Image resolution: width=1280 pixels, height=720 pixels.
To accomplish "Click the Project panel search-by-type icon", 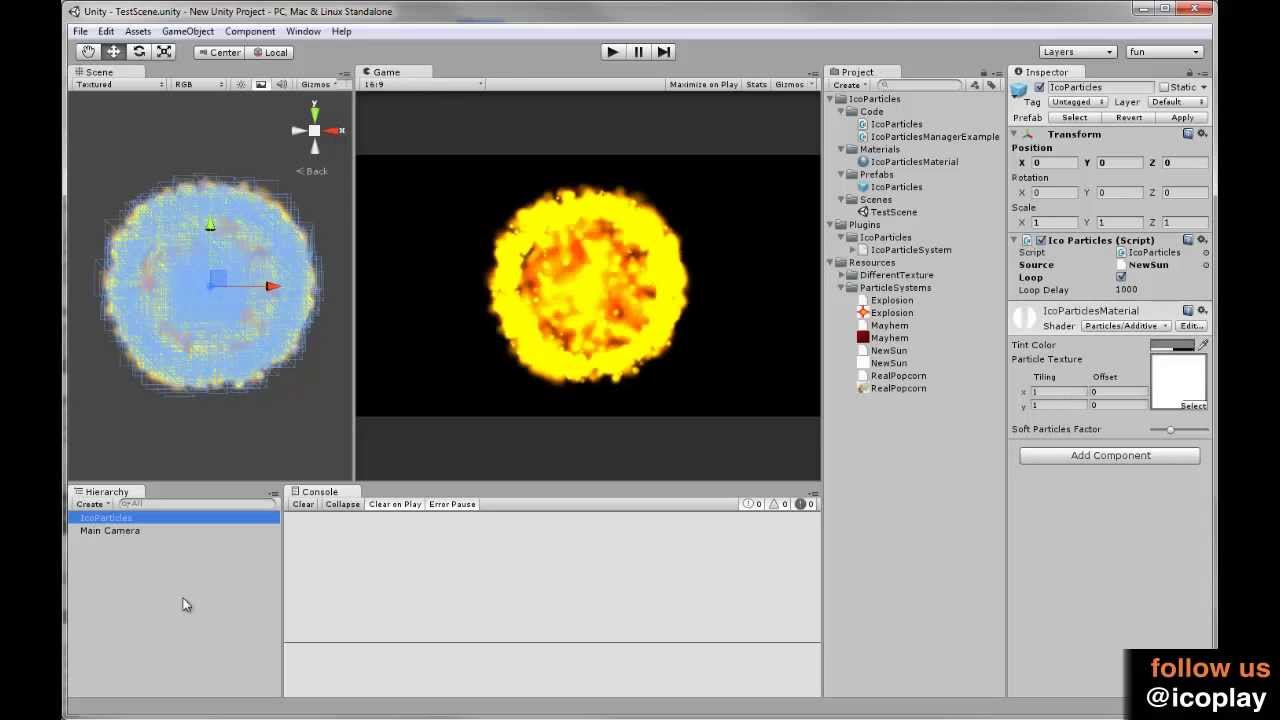I will point(977,85).
